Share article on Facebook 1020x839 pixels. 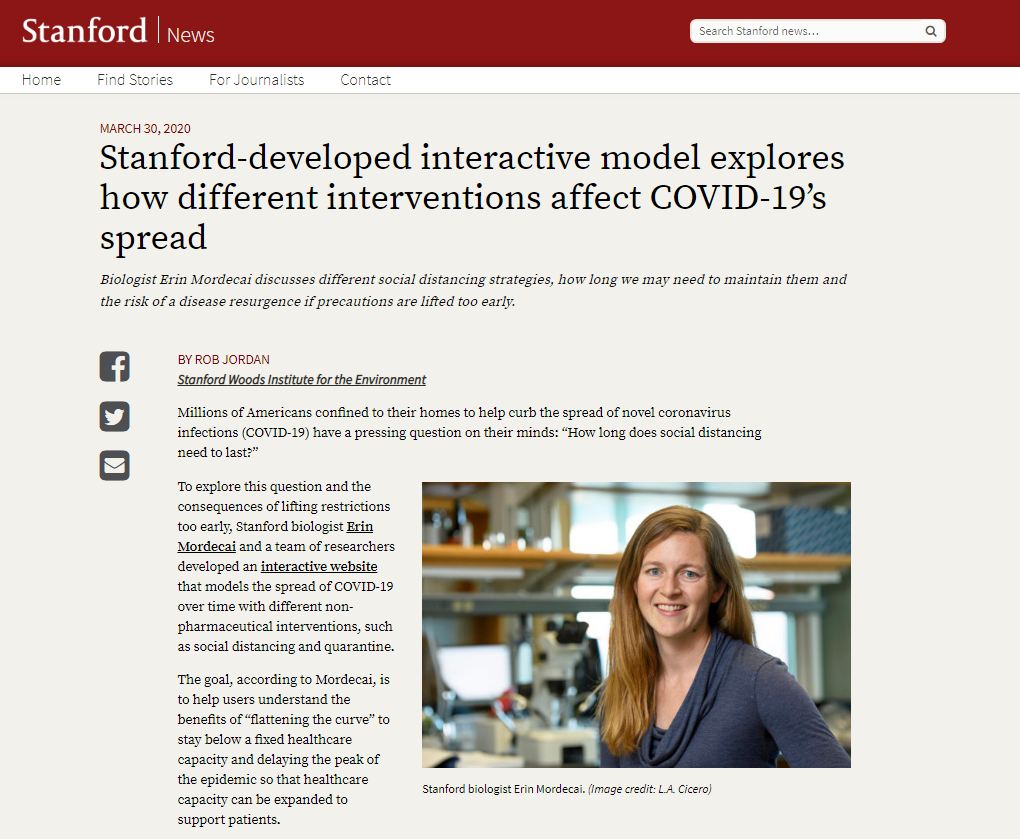(x=114, y=366)
